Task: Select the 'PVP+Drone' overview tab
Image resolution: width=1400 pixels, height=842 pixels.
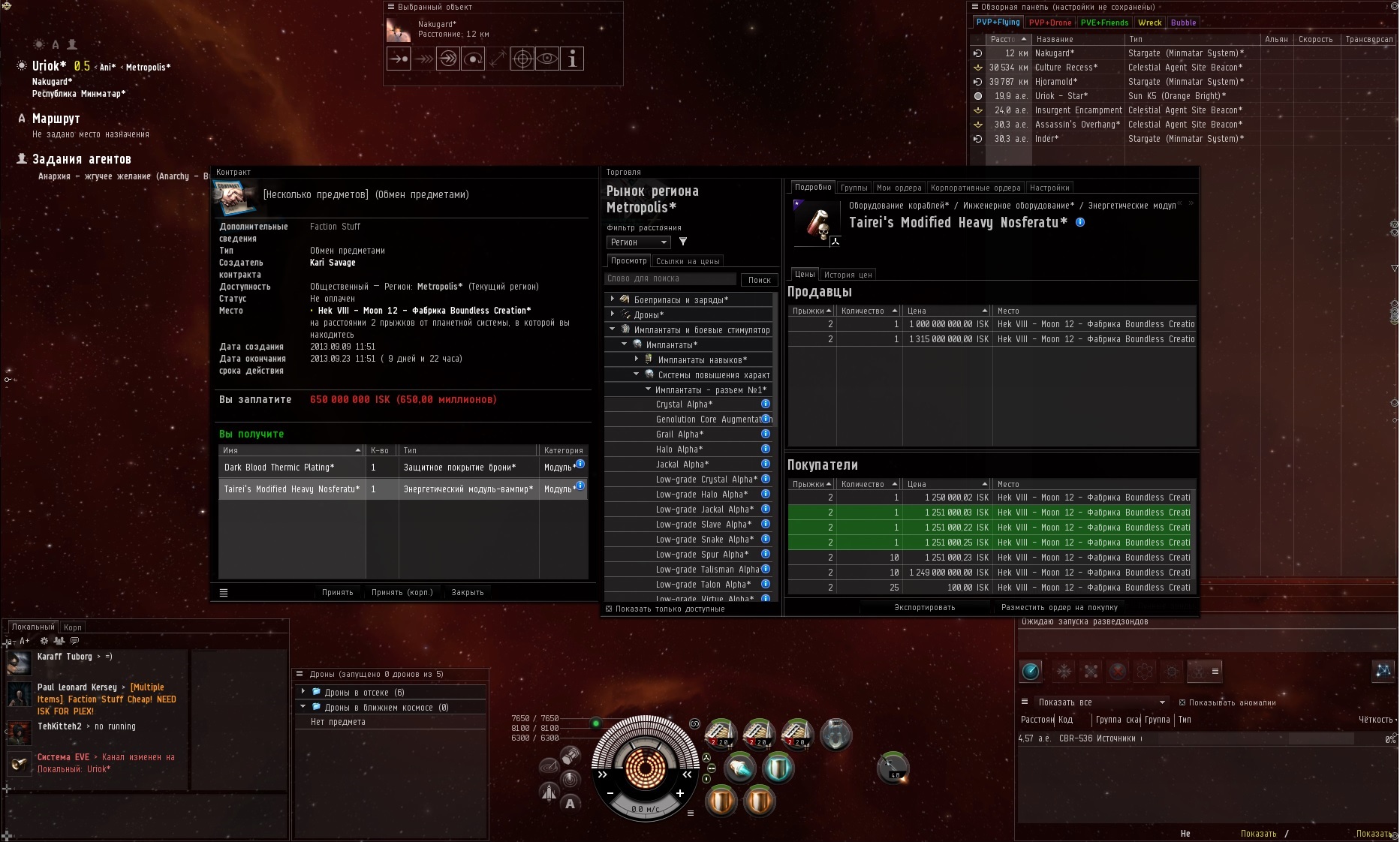Action: tap(1049, 23)
